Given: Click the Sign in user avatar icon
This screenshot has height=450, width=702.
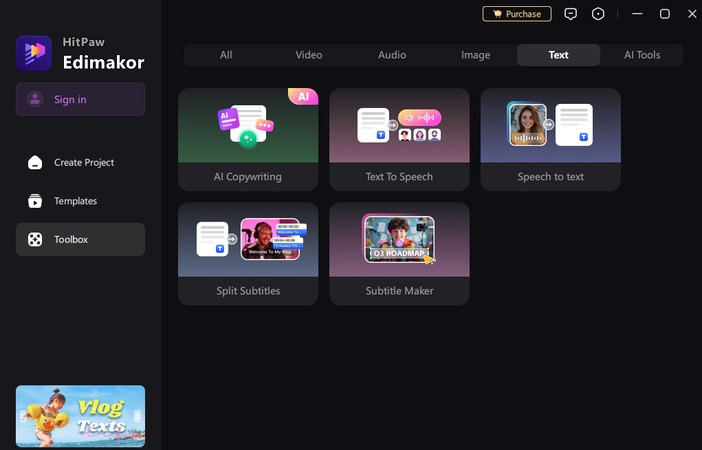Looking at the screenshot, I should (x=35, y=99).
